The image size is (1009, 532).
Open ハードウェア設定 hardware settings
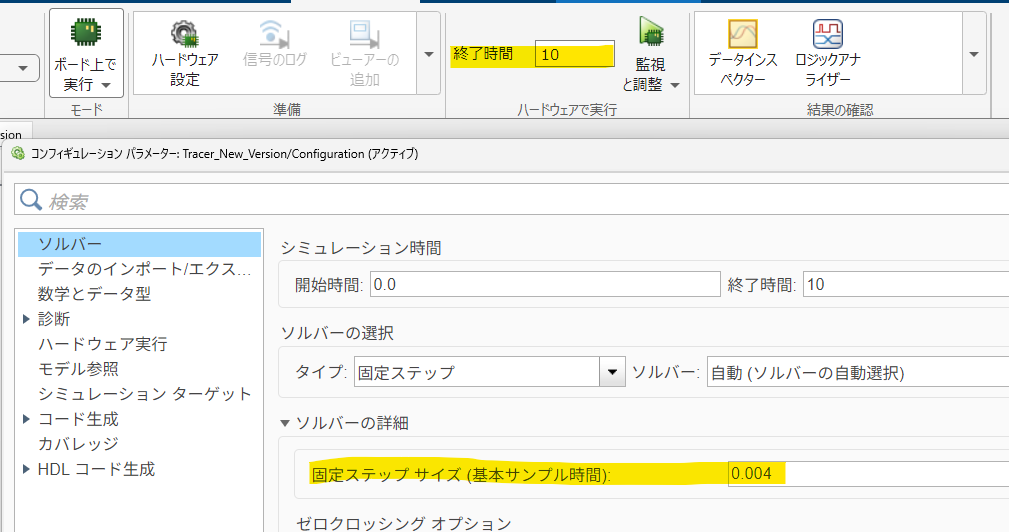point(185,54)
